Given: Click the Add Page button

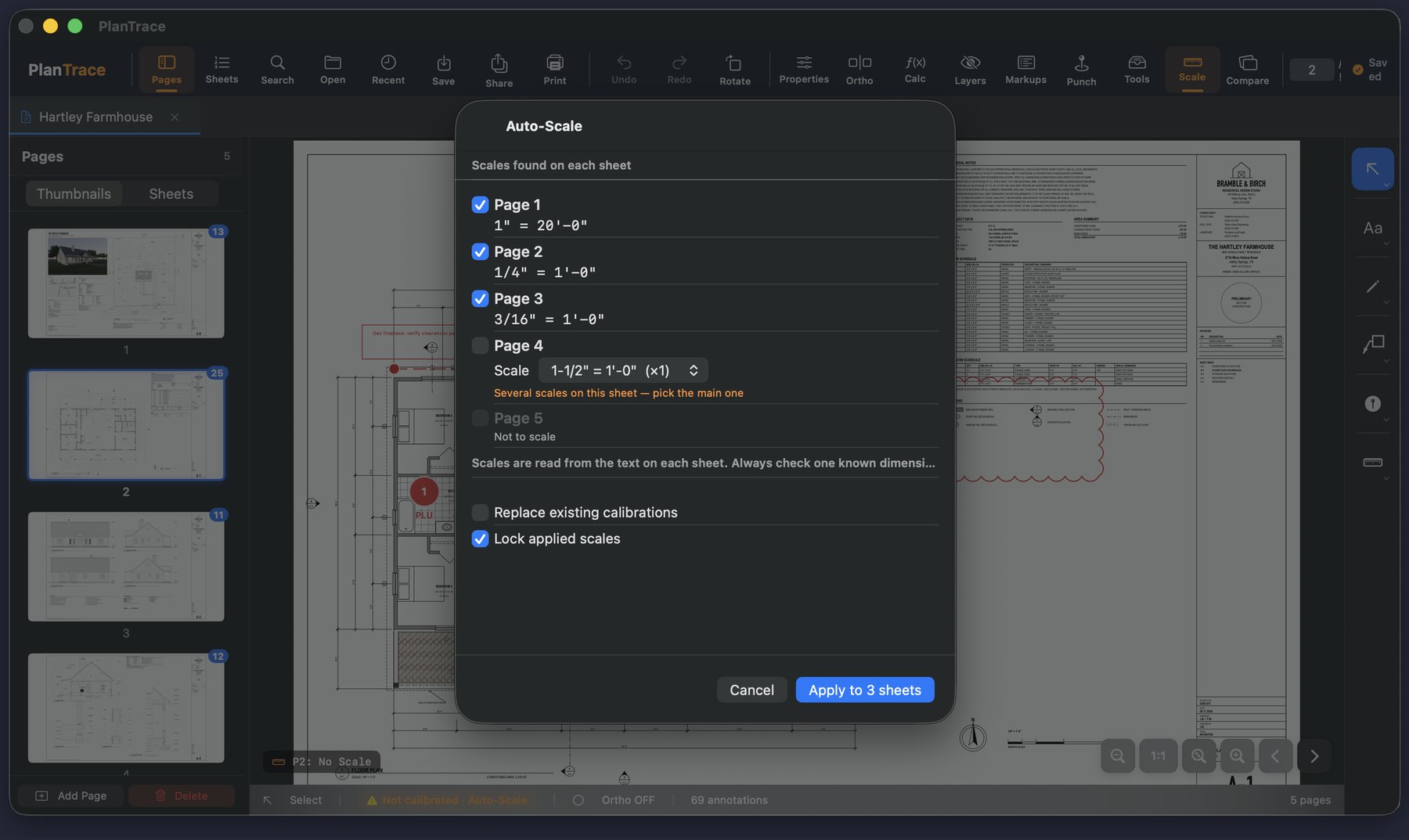Looking at the screenshot, I should click(x=71, y=795).
